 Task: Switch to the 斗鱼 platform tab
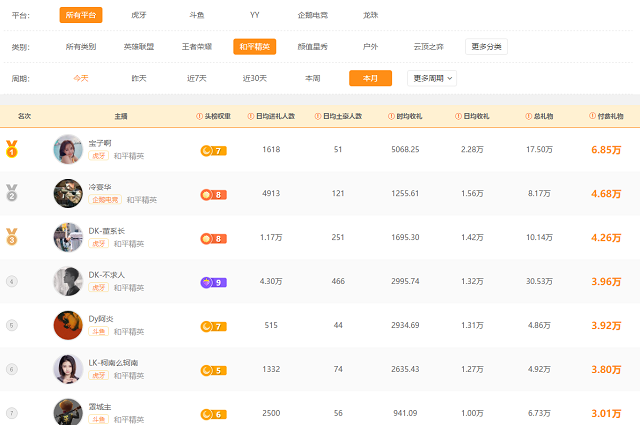tap(198, 16)
